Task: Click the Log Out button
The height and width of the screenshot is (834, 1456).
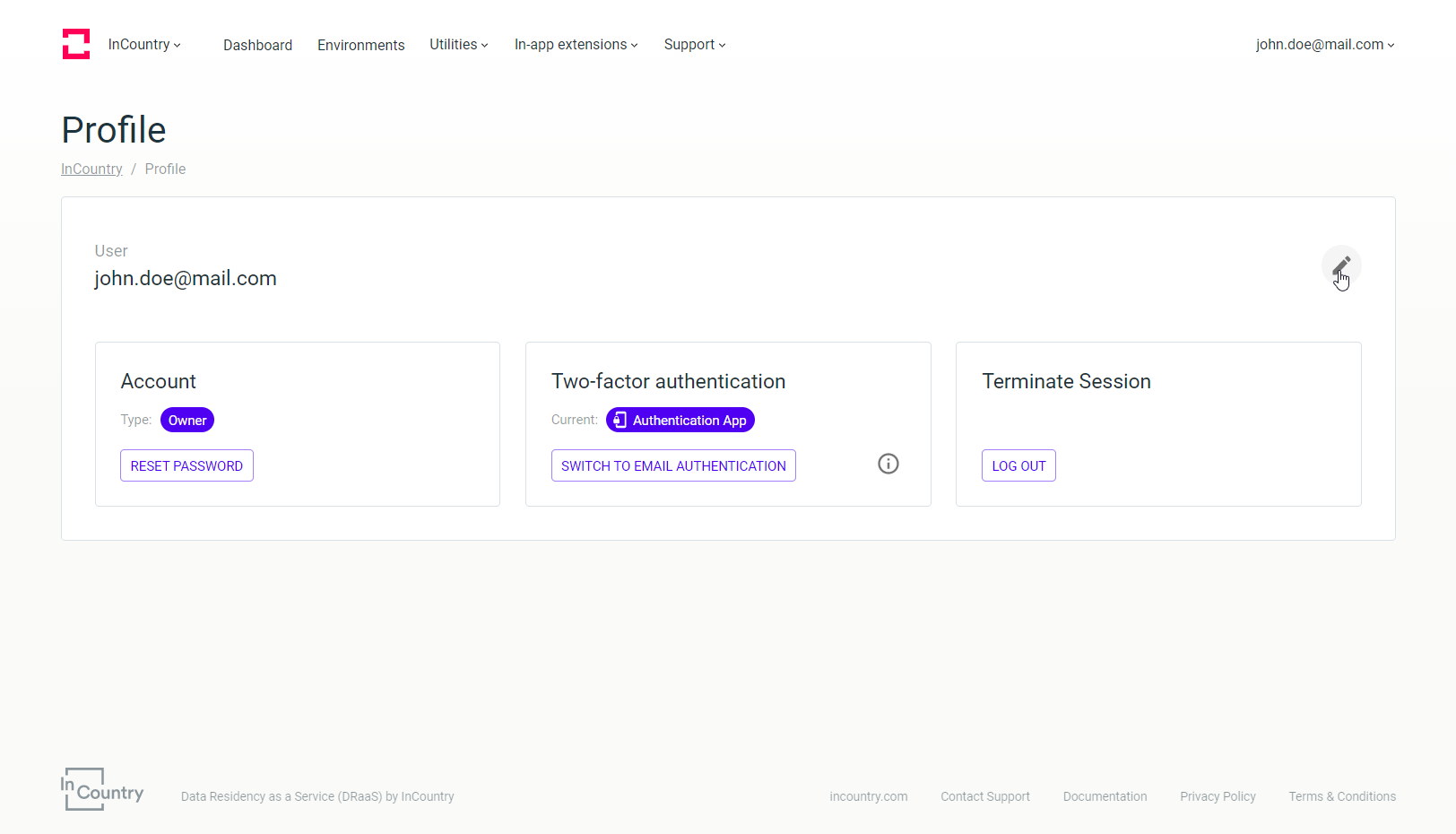Action: tap(1018, 465)
